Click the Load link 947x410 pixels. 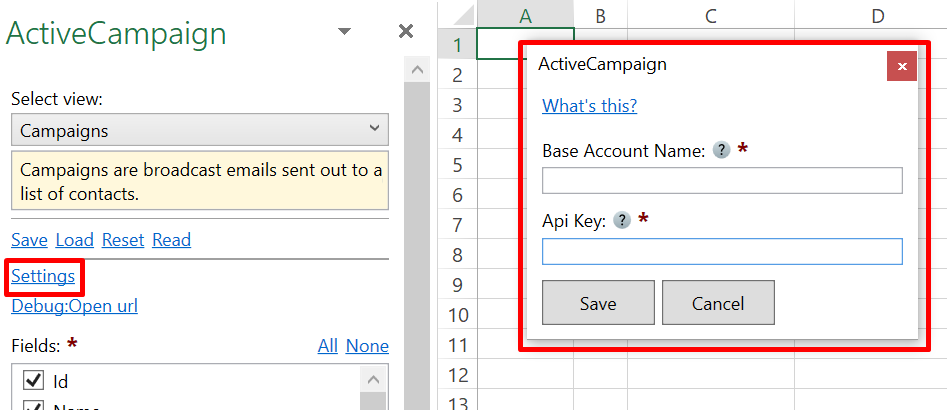tap(74, 240)
